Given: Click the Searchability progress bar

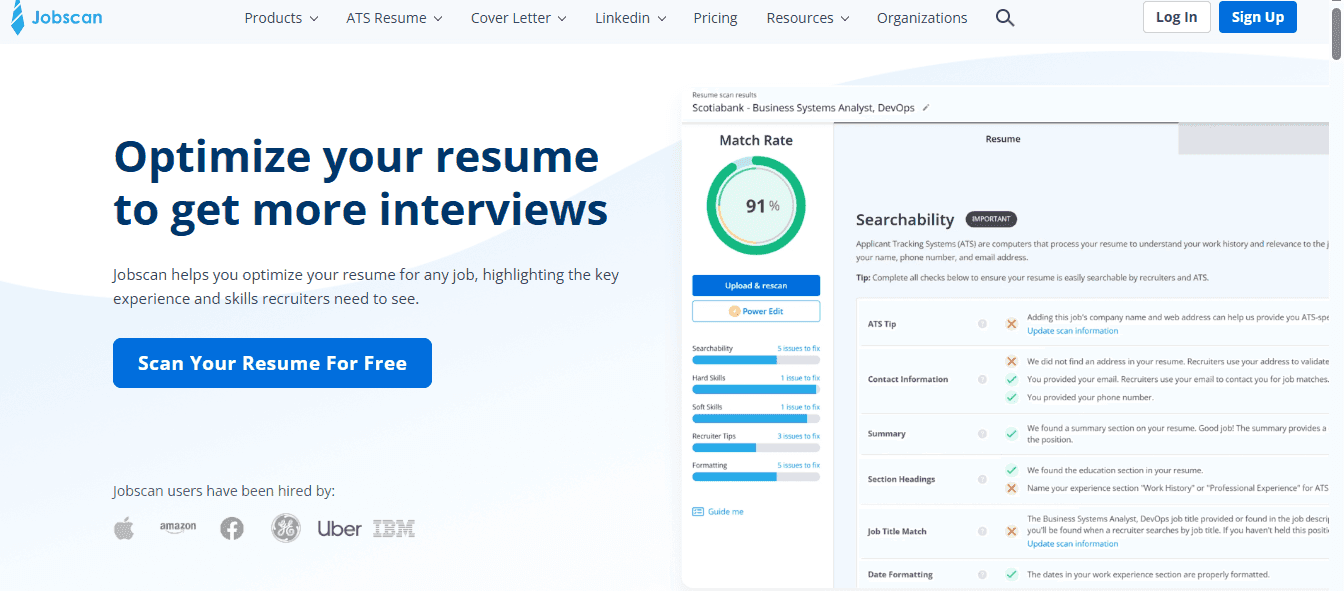Looking at the screenshot, I should point(756,360).
